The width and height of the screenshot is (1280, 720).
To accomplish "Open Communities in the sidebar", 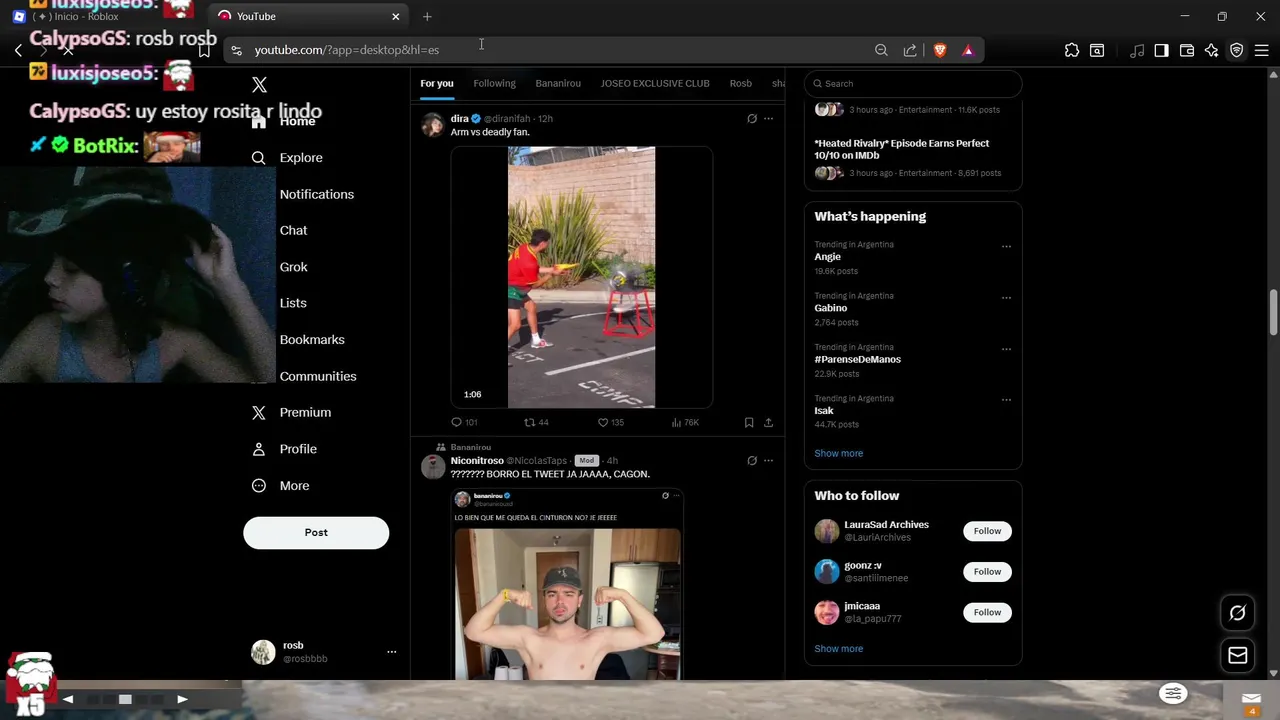I will click(x=318, y=376).
